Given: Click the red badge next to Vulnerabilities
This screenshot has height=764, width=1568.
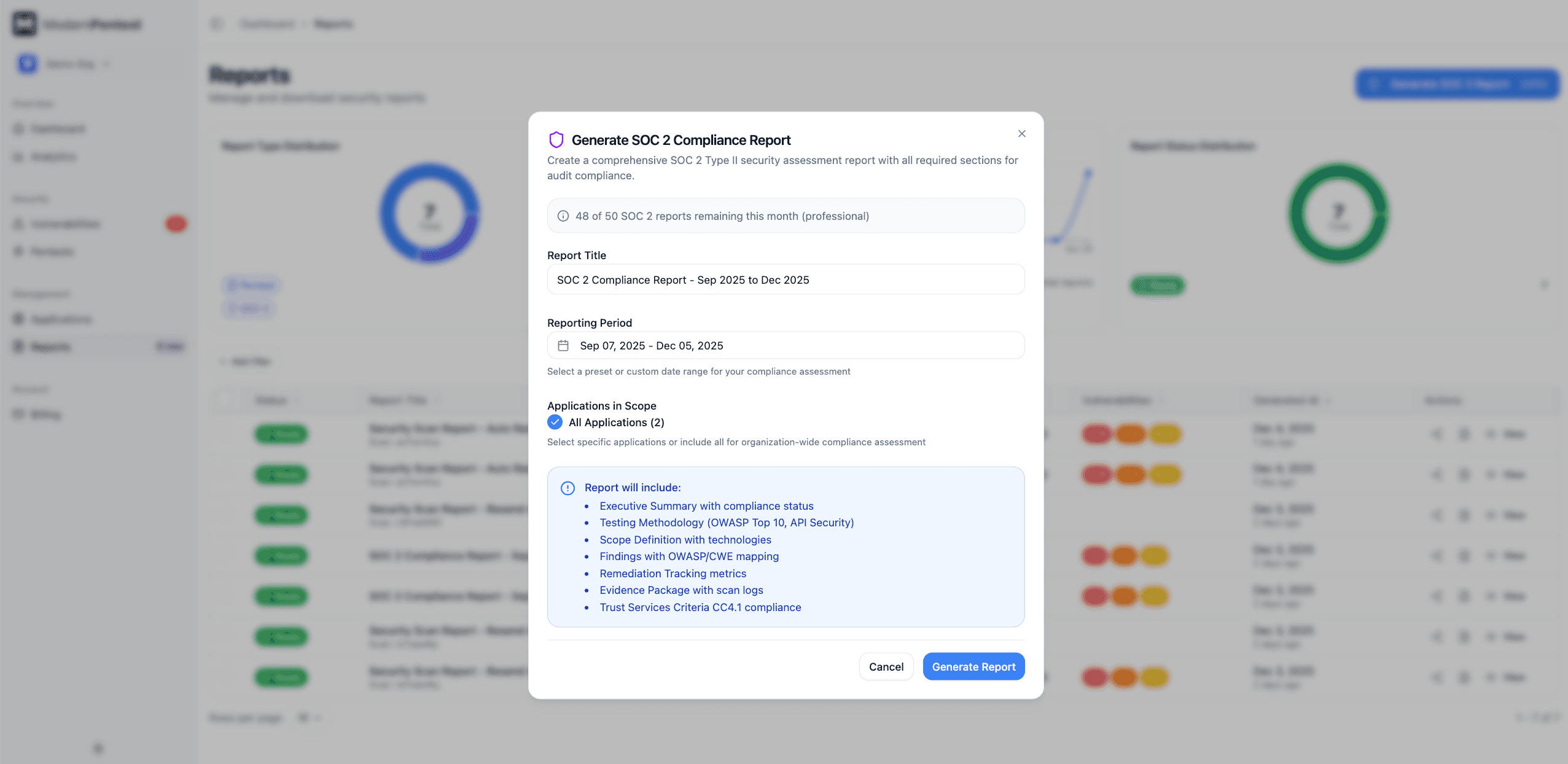Looking at the screenshot, I should (x=176, y=224).
